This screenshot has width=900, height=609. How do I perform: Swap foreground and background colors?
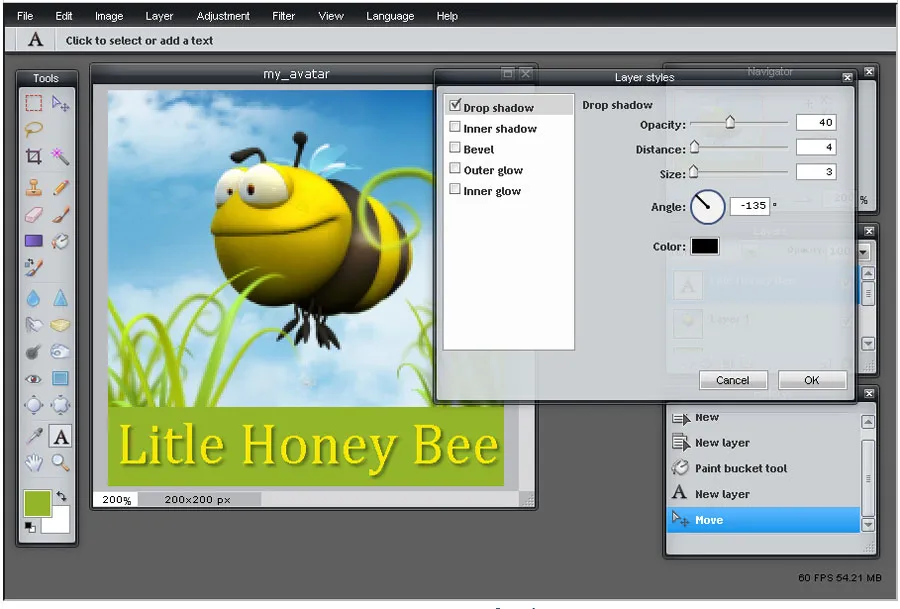tap(61, 496)
